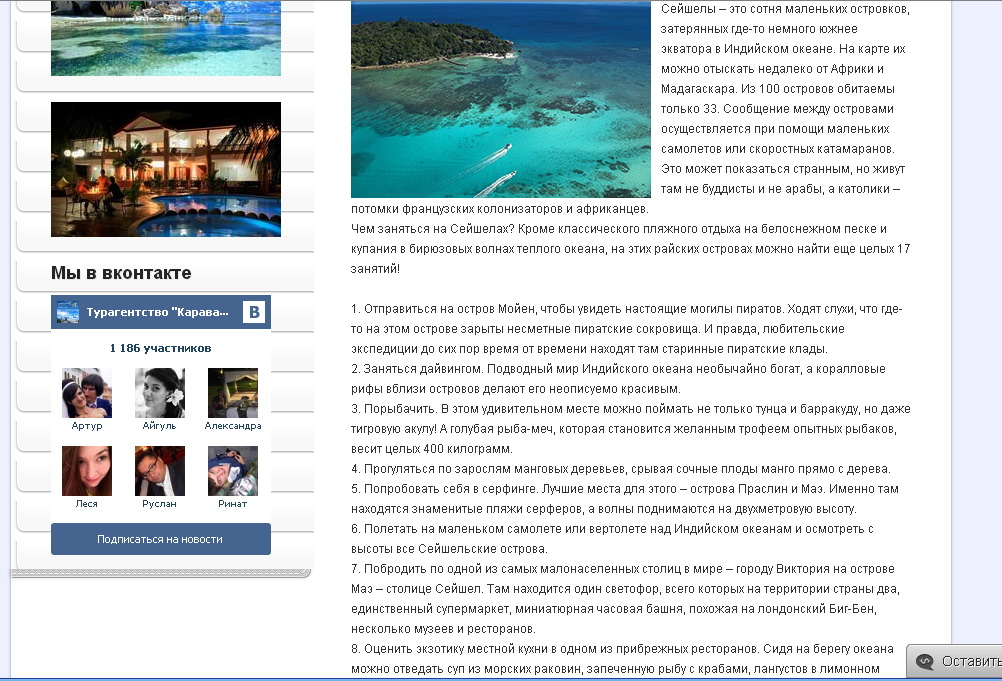The image size is (1002, 681).
Task: Click text "6. Полетать на маленьком самолете"
Action: pyautogui.click(x=454, y=529)
